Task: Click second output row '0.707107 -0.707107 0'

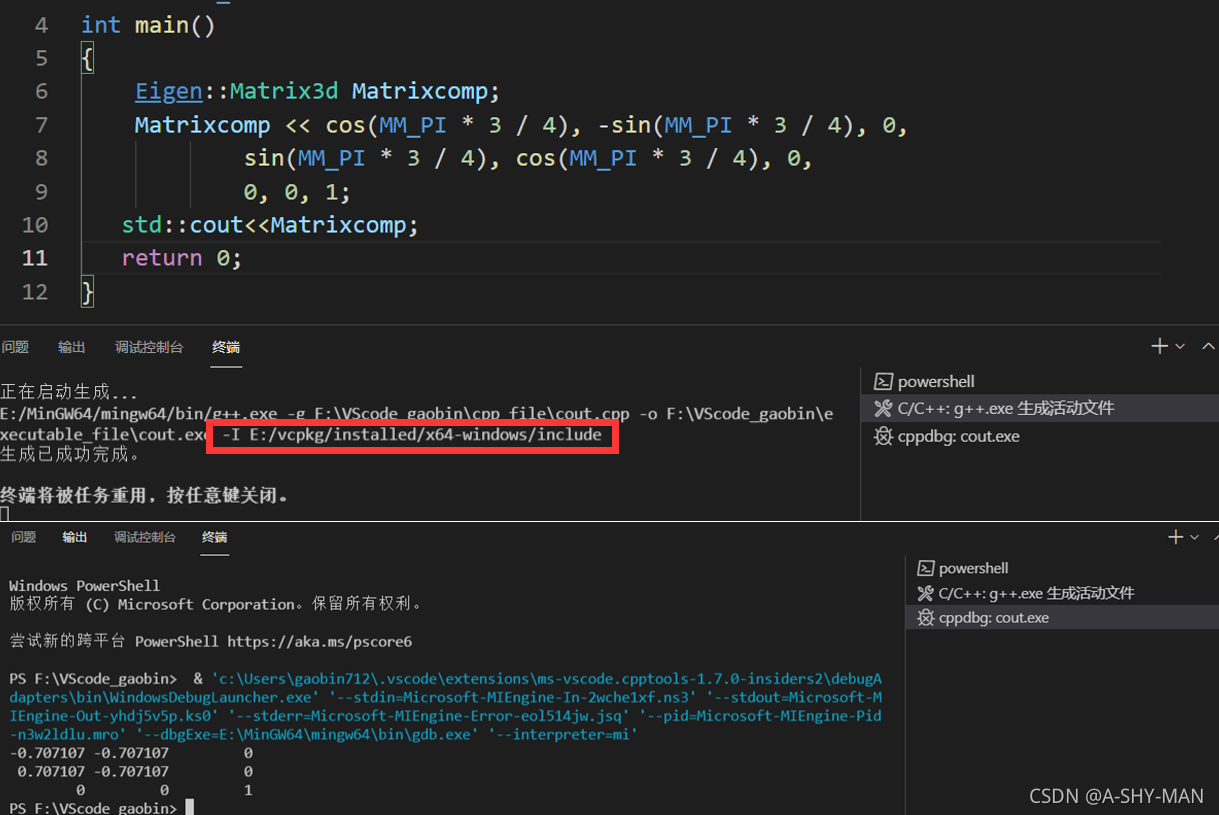Action: [135, 772]
